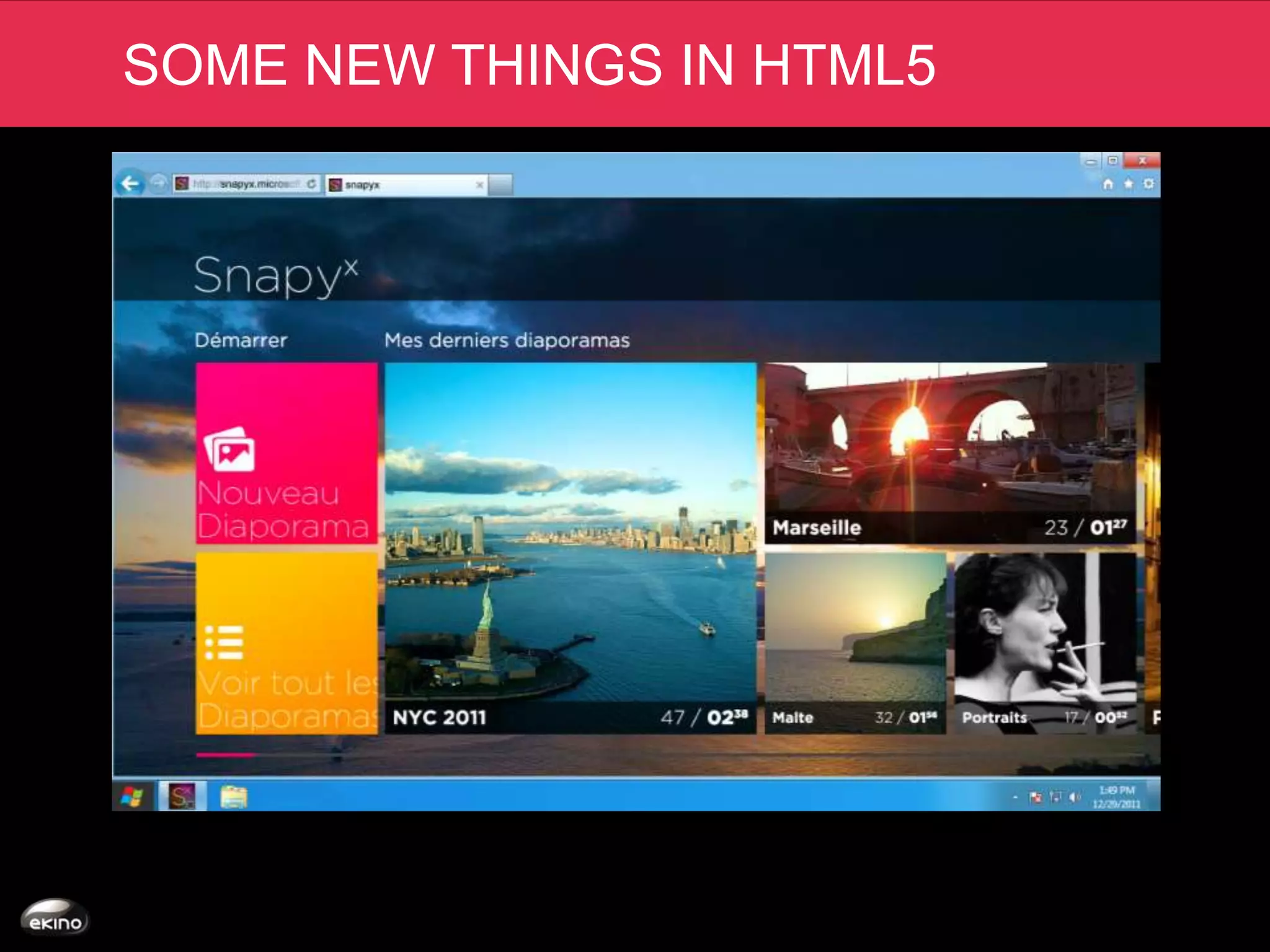Viewport: 1270px width, 952px height.
Task: Open a new blank tab
Action: point(501,185)
